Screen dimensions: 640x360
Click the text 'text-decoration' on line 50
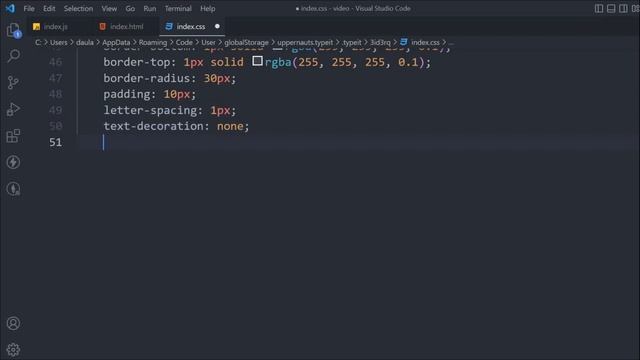tap(153, 126)
